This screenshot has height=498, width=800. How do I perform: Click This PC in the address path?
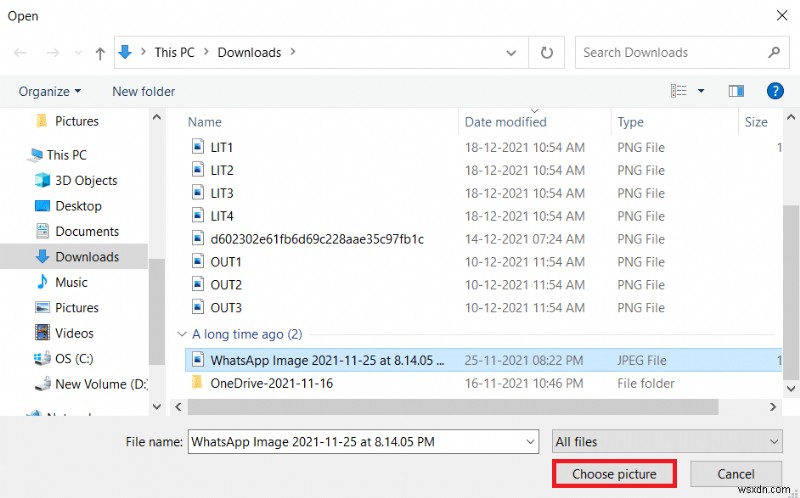pos(174,53)
